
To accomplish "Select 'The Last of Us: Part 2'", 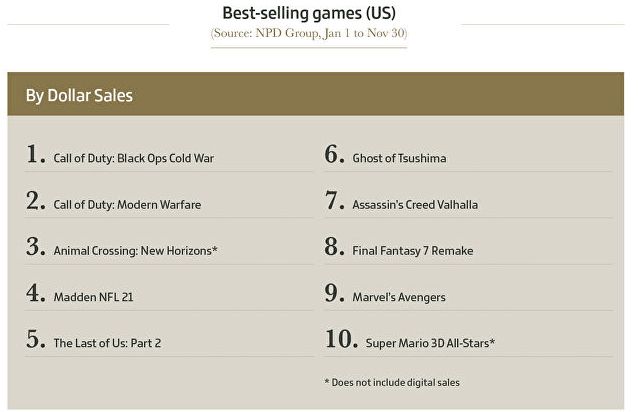I will pos(107,343).
